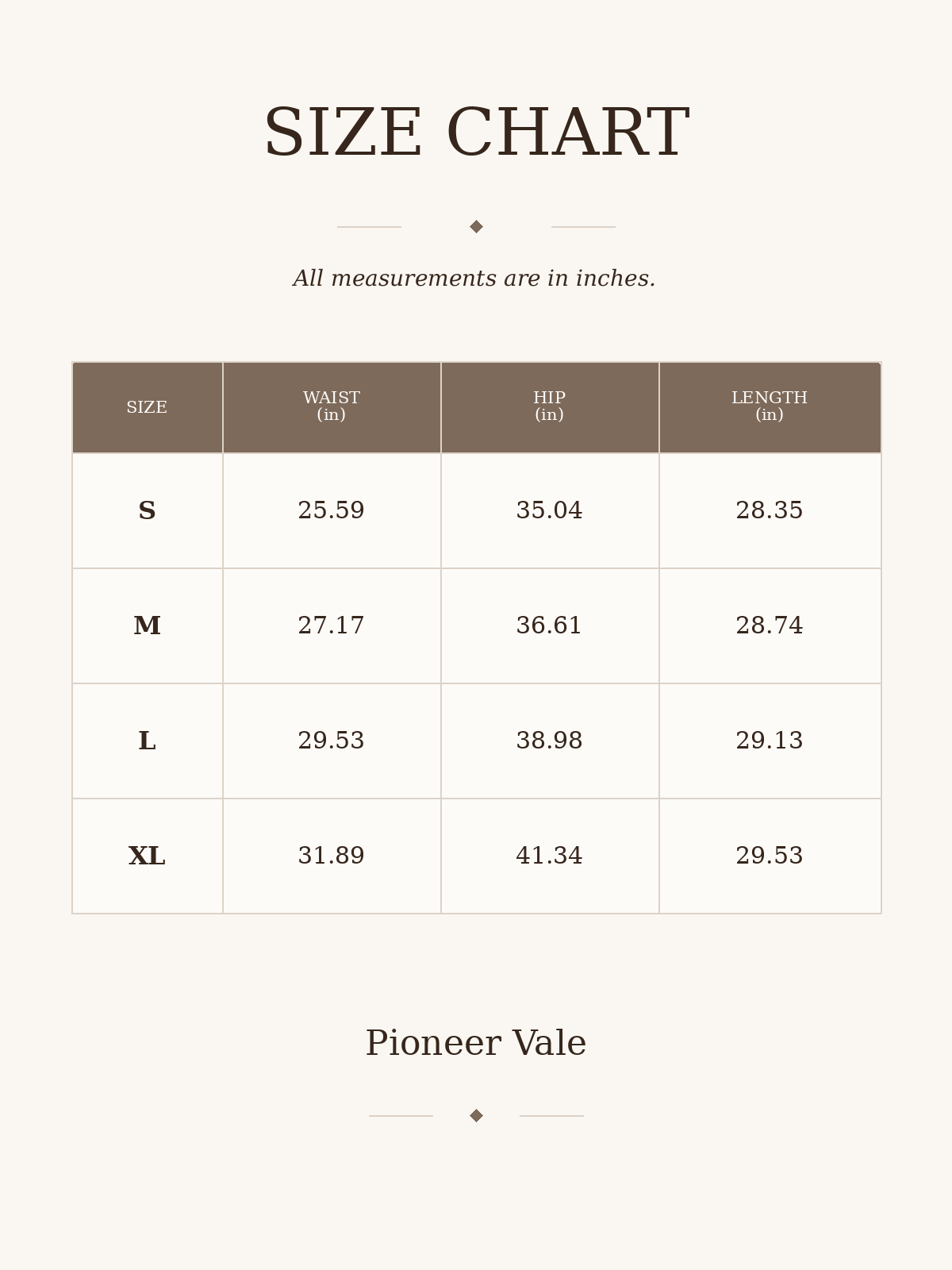Click waist value 25.59 for size S
Screen dimensions: 952x1270
[332, 511]
